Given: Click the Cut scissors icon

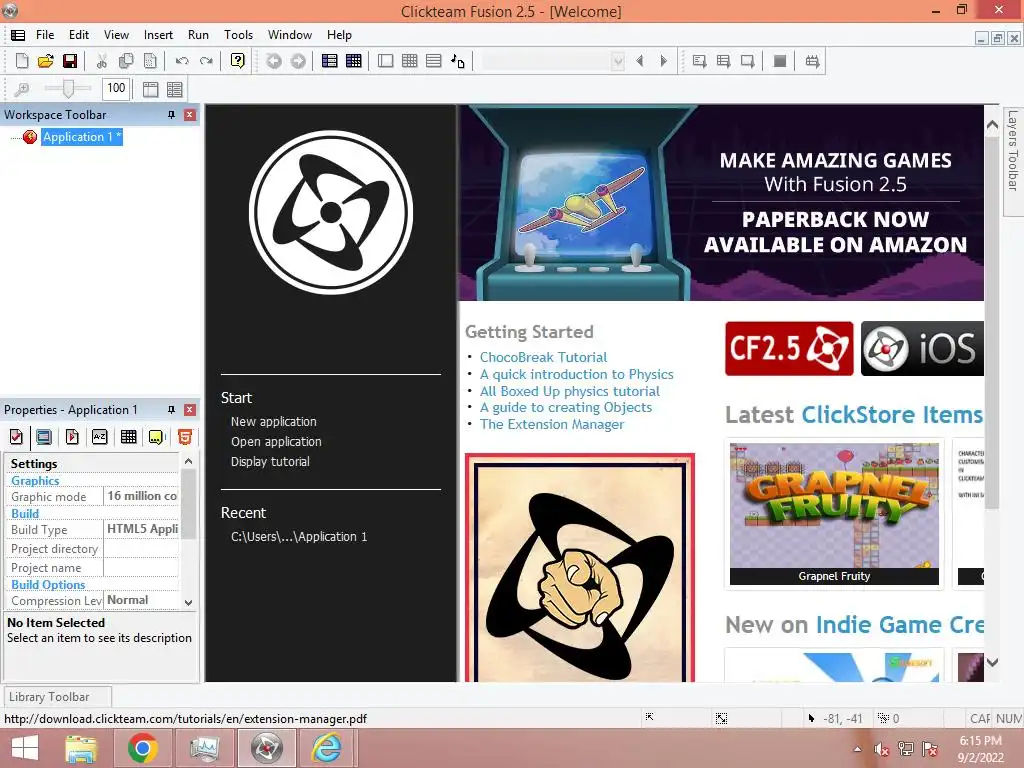Looking at the screenshot, I should tap(101, 61).
